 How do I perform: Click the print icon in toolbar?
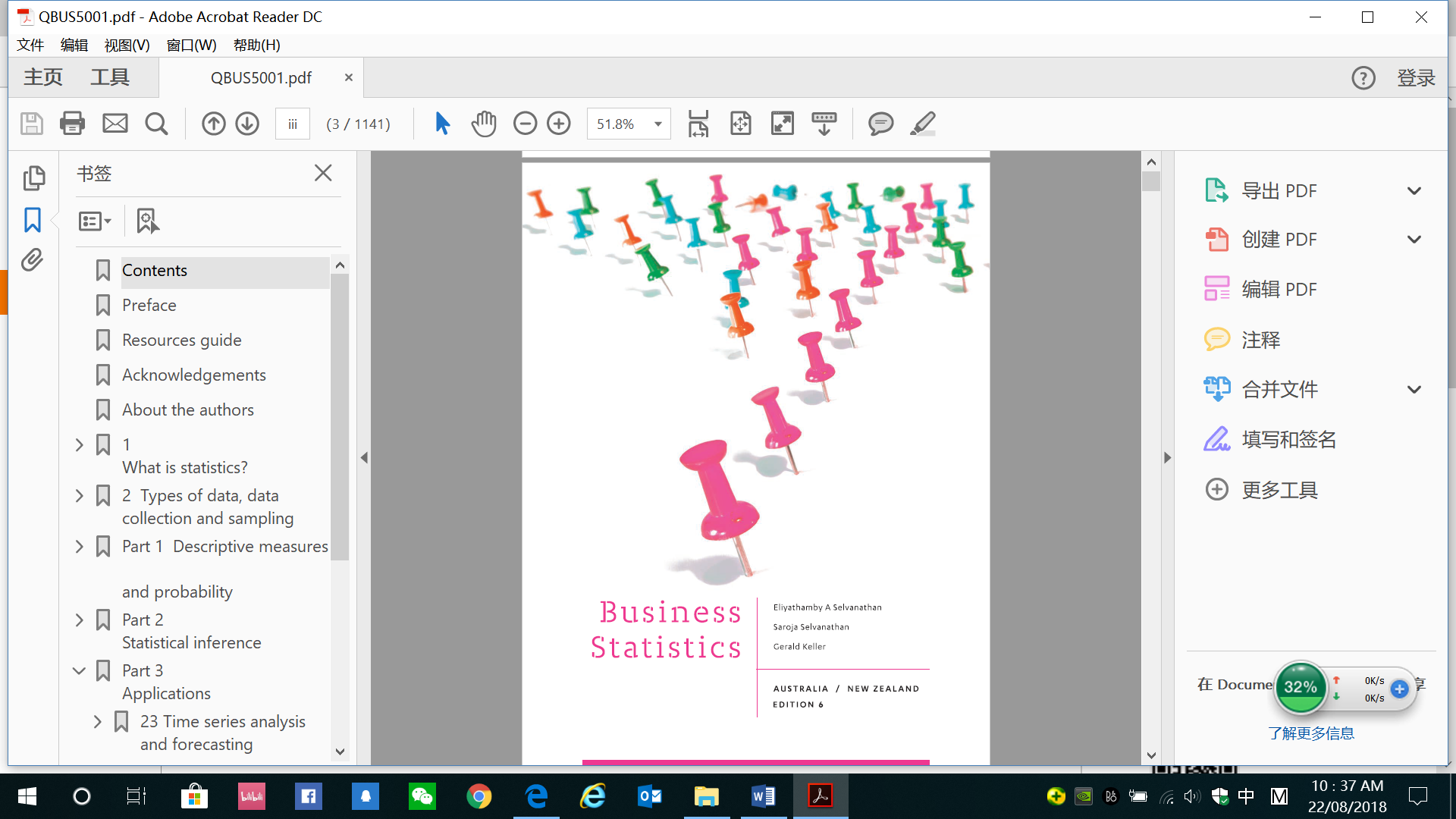pos(72,123)
